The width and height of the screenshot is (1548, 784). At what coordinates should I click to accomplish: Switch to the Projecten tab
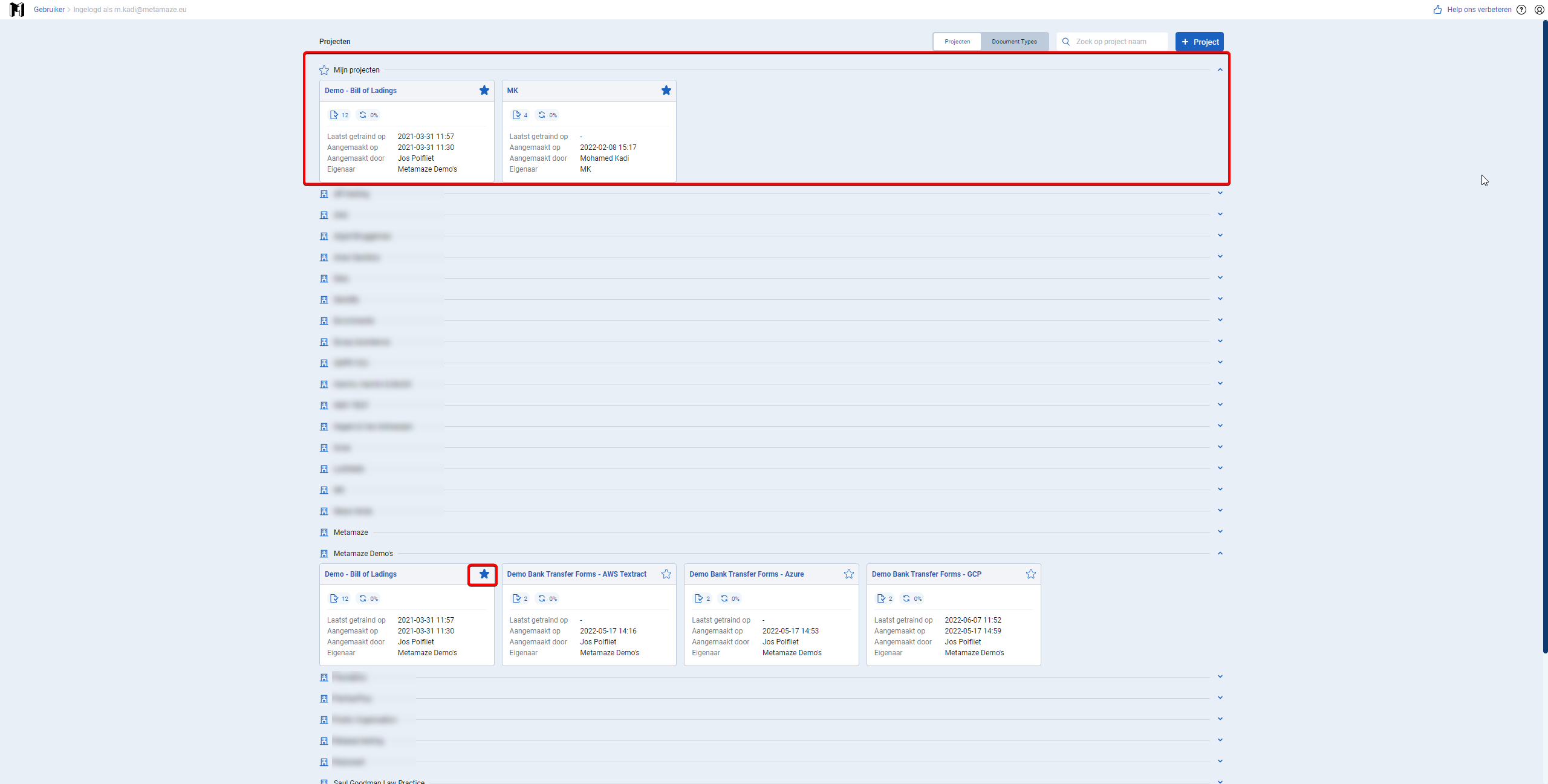957,42
